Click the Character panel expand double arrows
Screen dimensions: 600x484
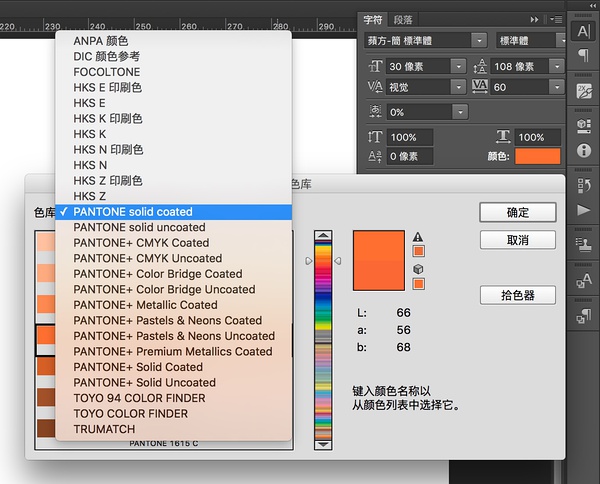pos(534,20)
